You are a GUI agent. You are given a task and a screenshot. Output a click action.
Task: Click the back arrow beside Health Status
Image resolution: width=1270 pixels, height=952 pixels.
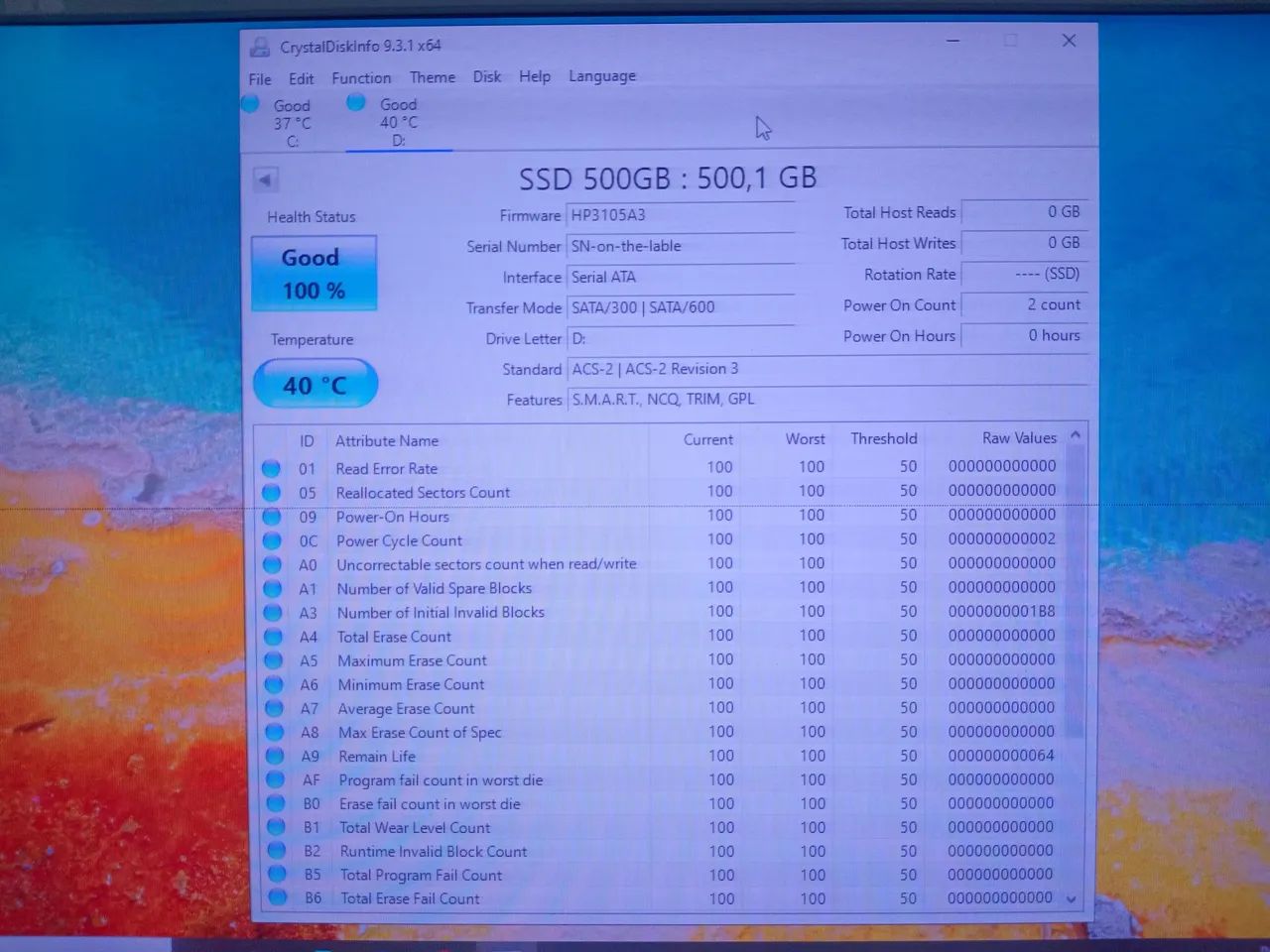coord(265,179)
